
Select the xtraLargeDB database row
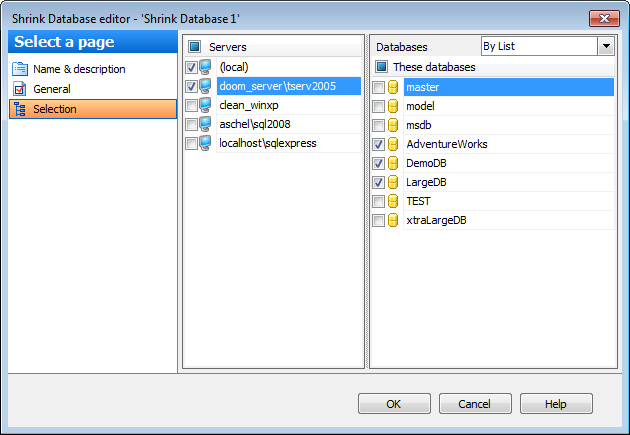pyautogui.click(x=509, y=220)
